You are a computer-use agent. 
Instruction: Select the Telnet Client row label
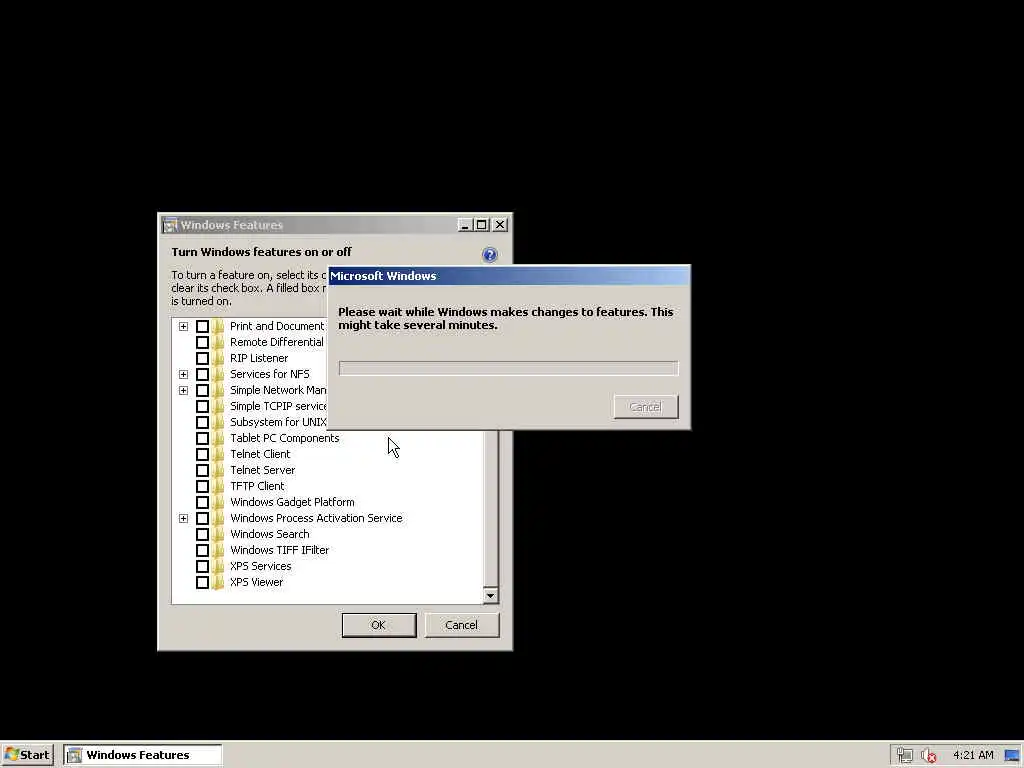point(260,455)
